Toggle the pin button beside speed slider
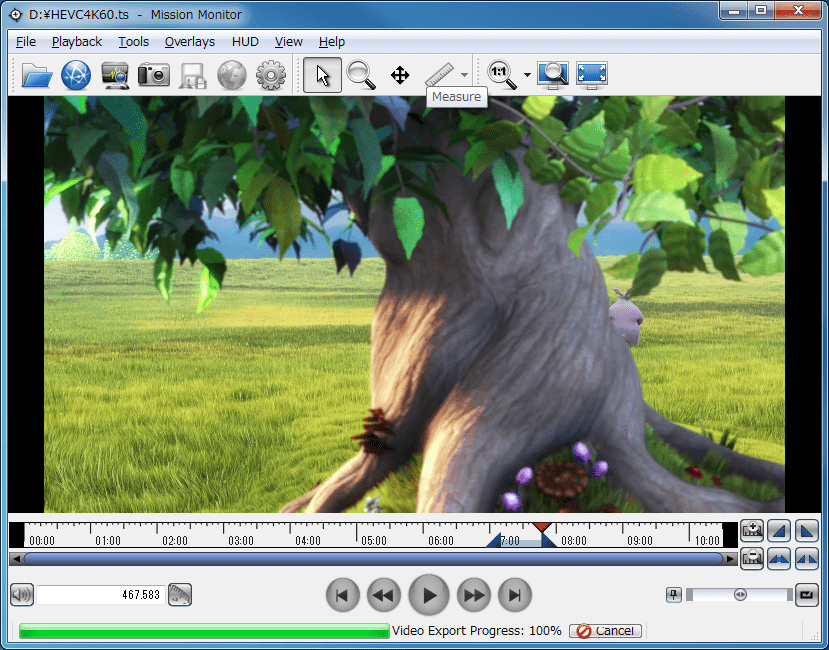This screenshot has height=650, width=829. click(674, 595)
